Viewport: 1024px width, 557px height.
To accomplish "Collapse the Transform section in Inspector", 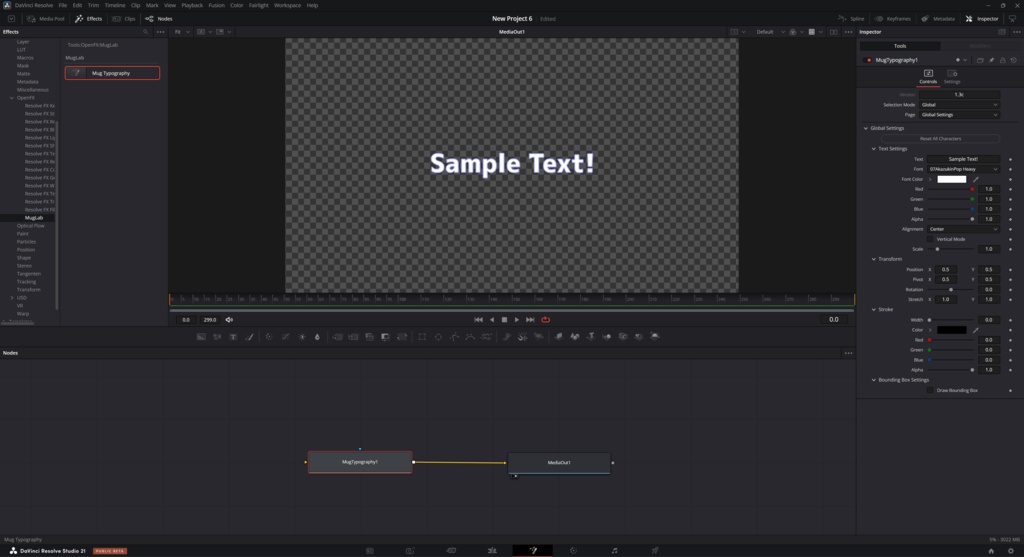I will pyautogui.click(x=874, y=259).
